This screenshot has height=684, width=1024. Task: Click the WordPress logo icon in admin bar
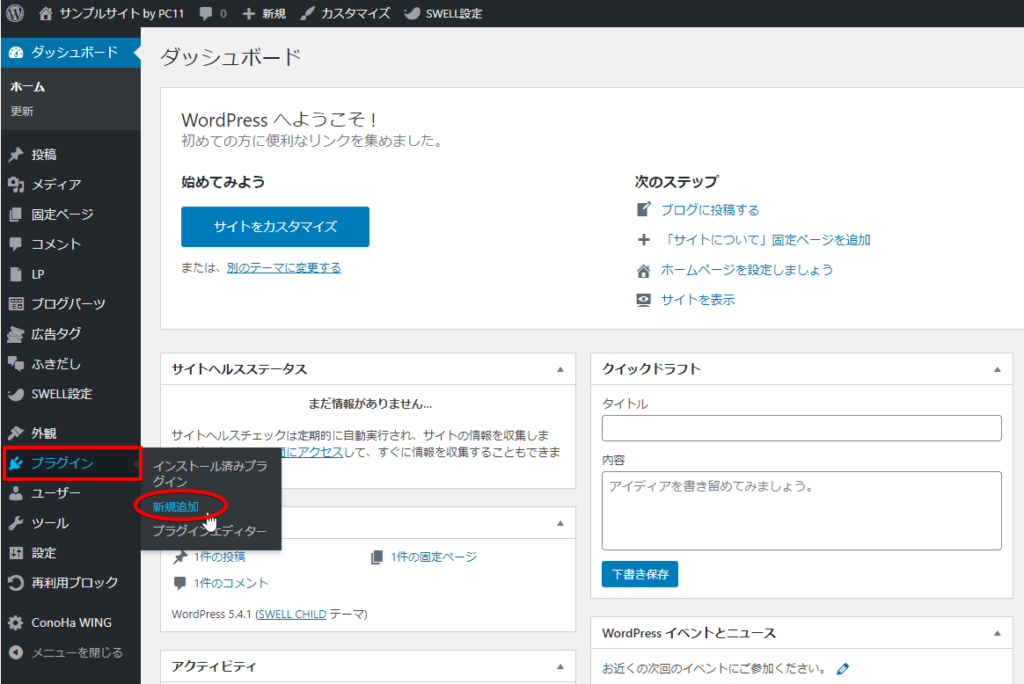[15, 13]
